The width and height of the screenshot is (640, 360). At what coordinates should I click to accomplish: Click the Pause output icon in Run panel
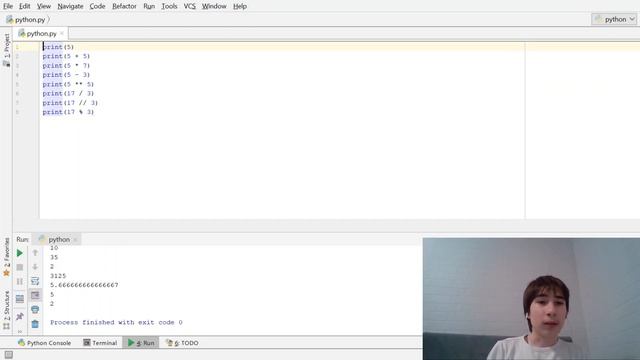(x=20, y=282)
